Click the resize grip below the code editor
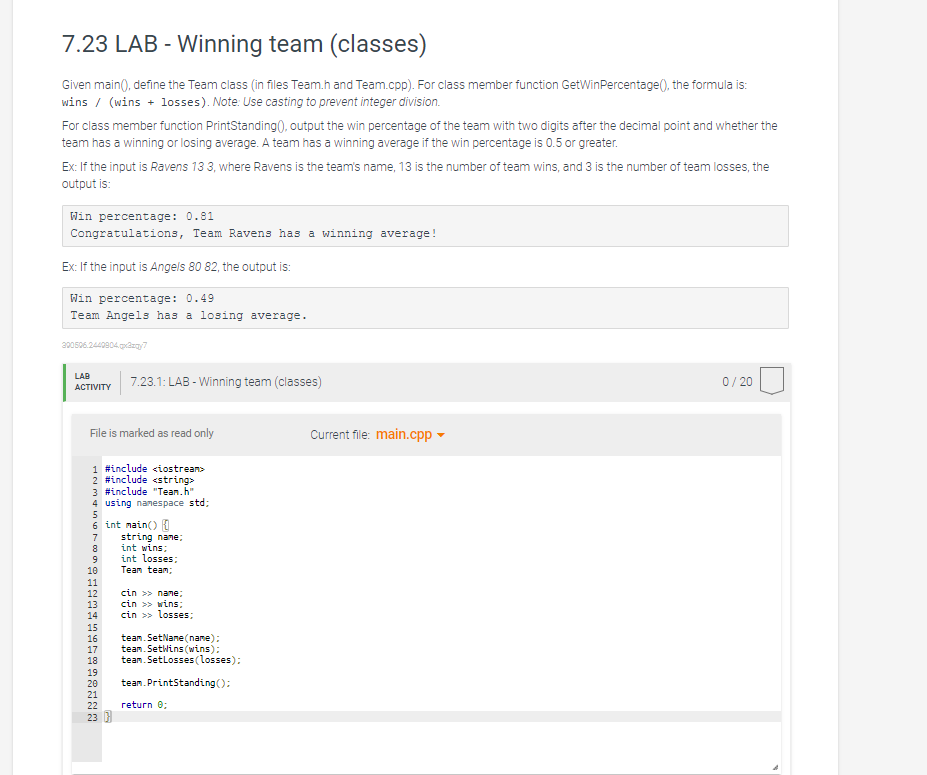 point(775,764)
